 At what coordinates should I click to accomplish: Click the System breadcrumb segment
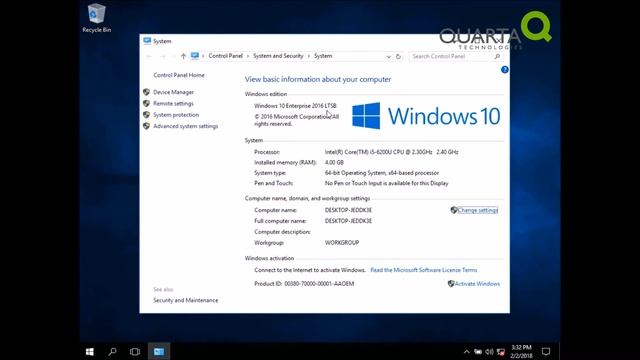pos(323,56)
